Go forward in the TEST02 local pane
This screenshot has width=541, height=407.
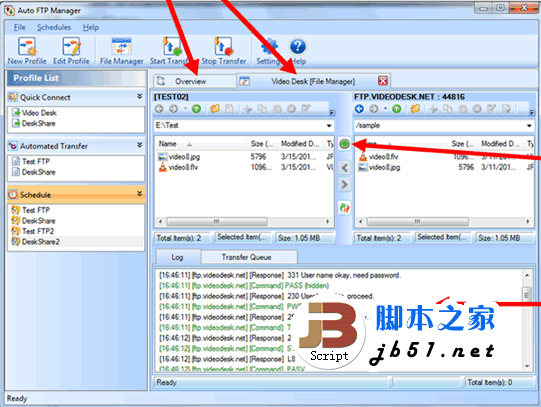(x=174, y=109)
